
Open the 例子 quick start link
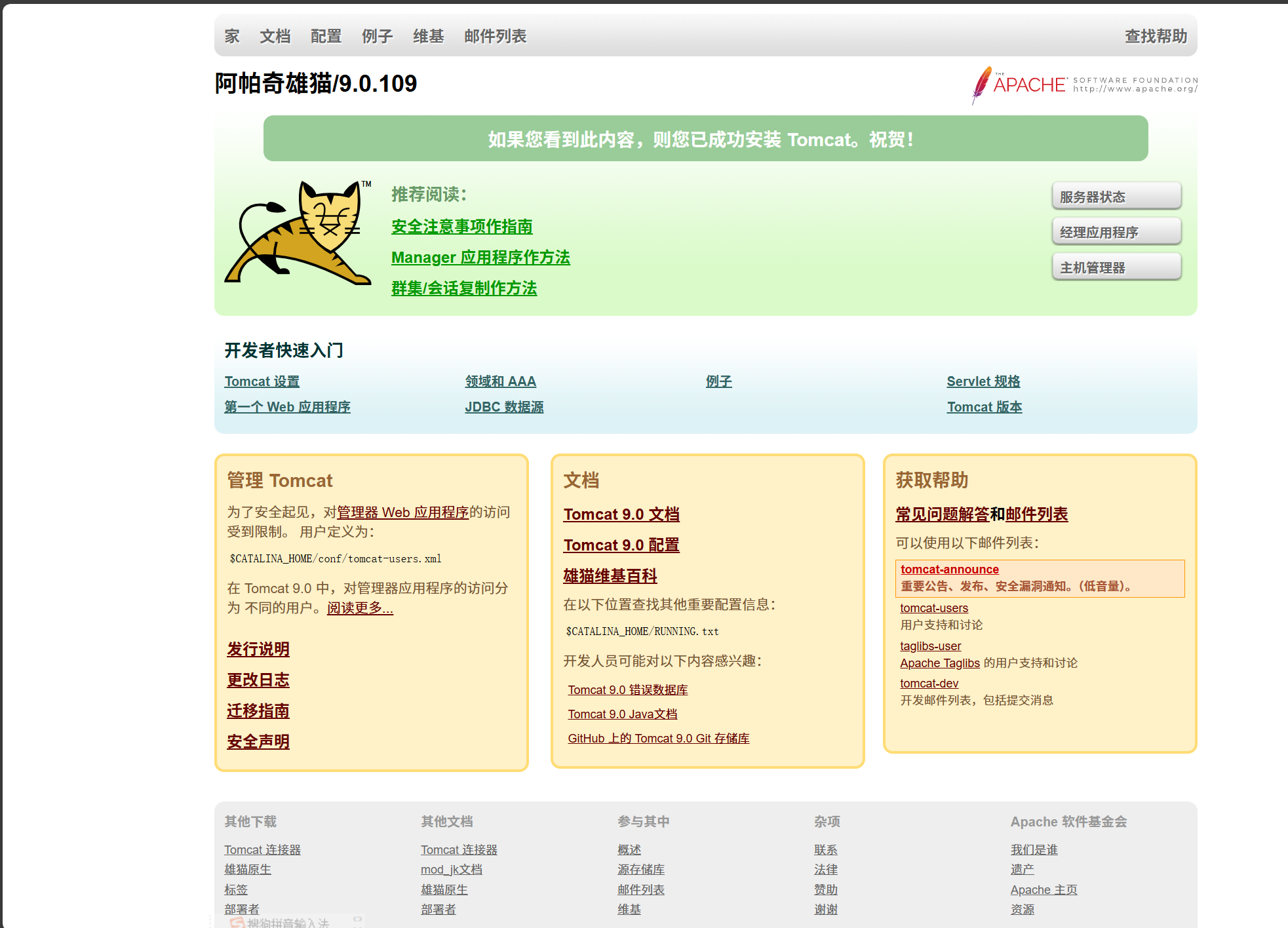[719, 381]
